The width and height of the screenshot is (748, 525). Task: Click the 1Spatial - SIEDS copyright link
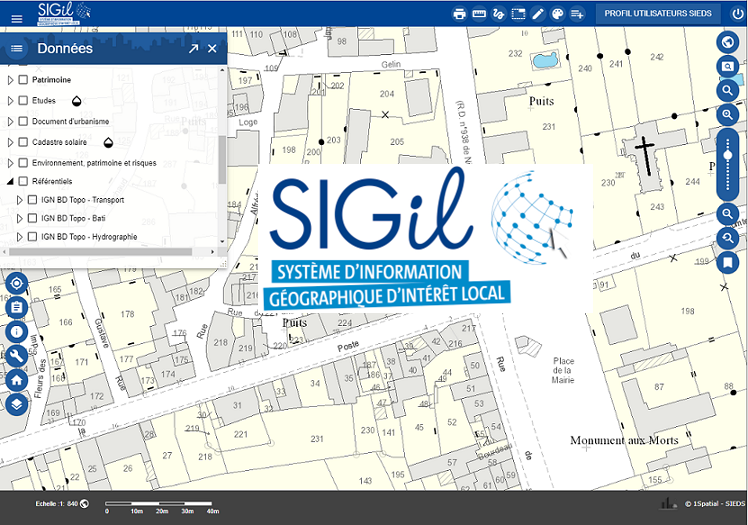[715, 504]
